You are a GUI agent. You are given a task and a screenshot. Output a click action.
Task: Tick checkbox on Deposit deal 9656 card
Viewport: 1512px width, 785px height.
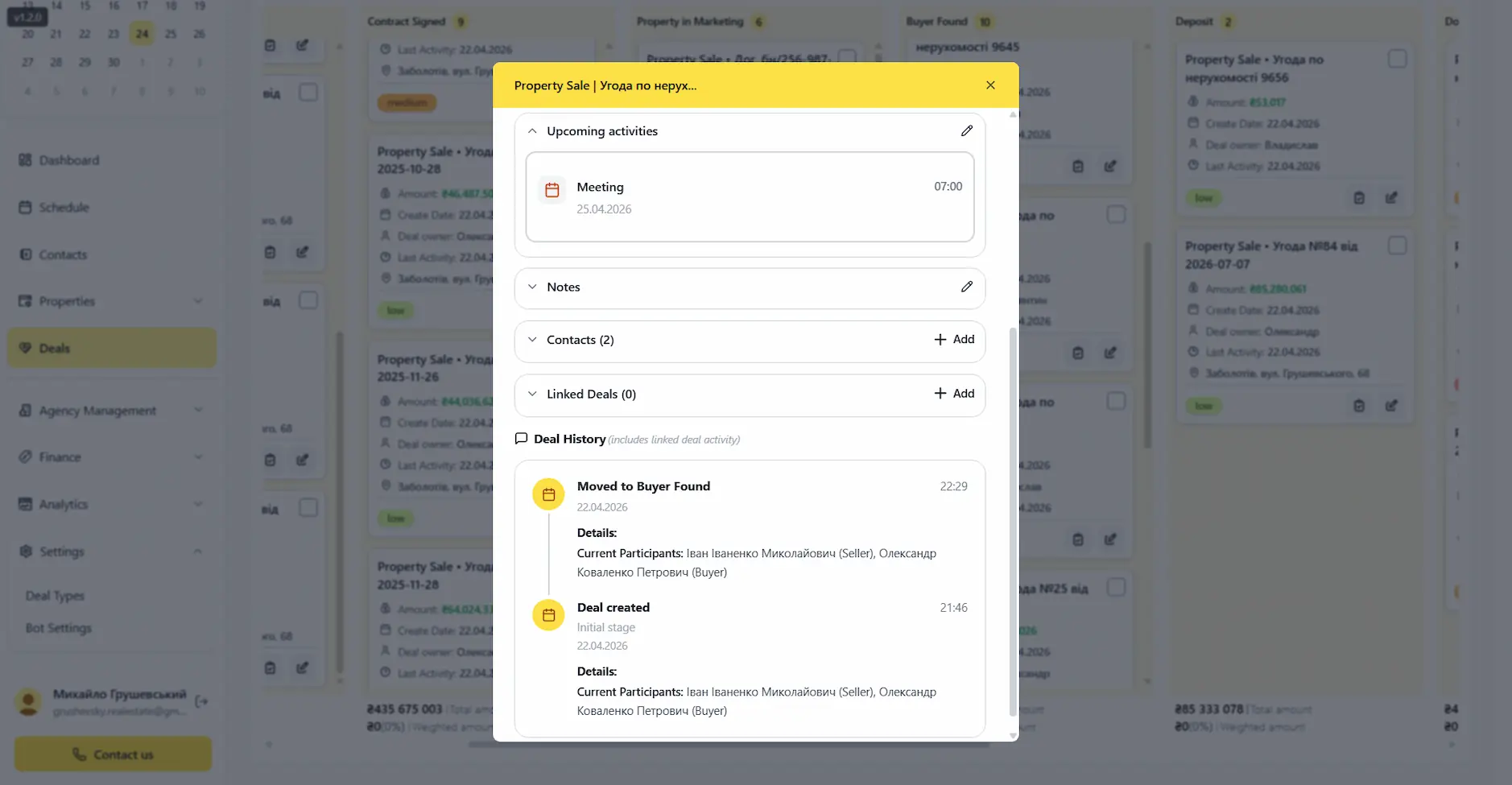pyautogui.click(x=1397, y=59)
